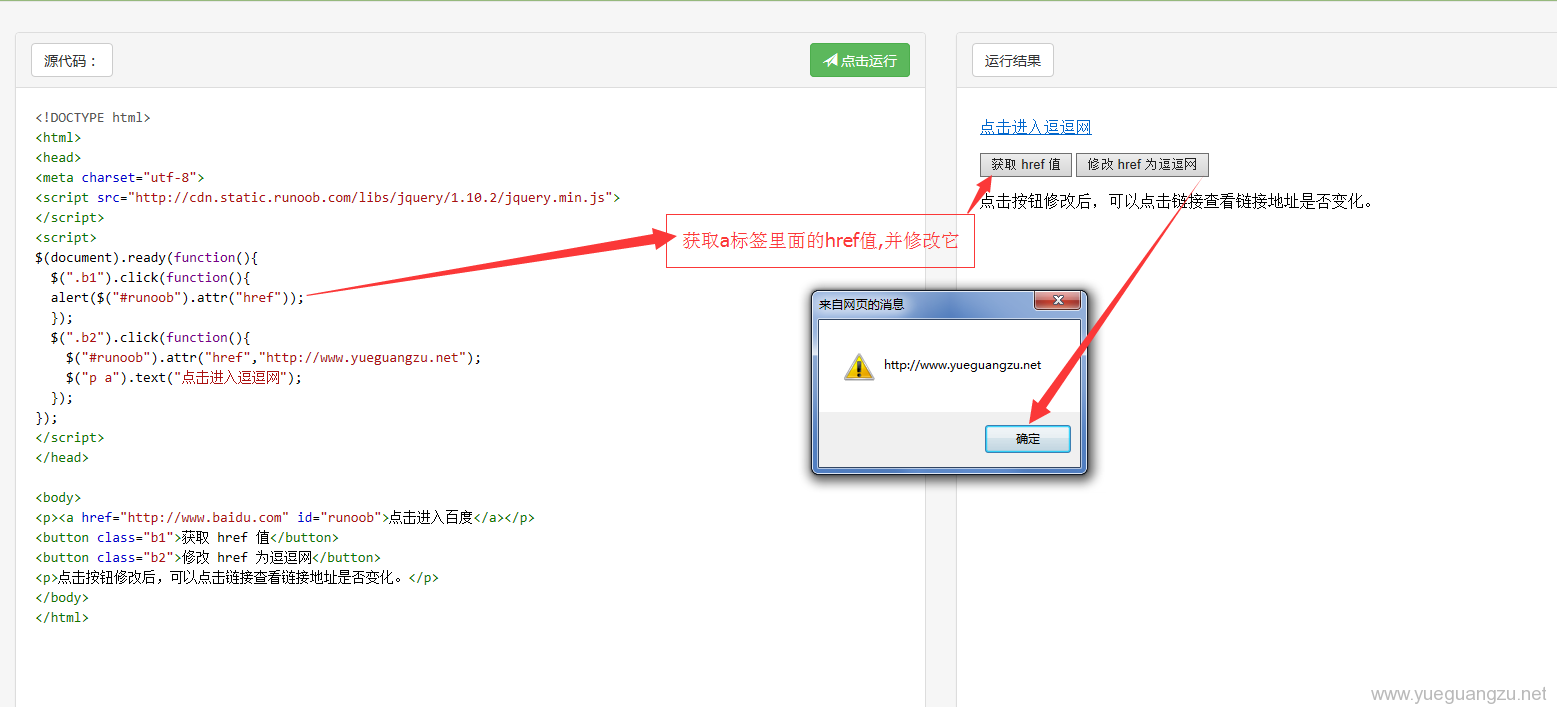
Task: Click the $("p a").text("点击进入逗逗网") line
Action: 184,377
